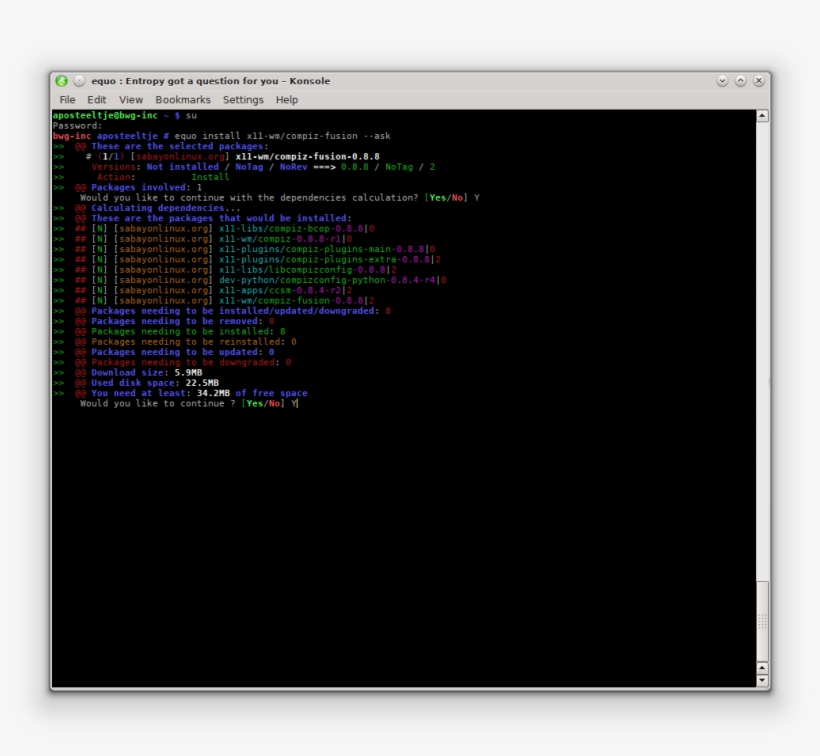Open the Bookmarks menu
The image size is (820, 756).
(x=182, y=99)
